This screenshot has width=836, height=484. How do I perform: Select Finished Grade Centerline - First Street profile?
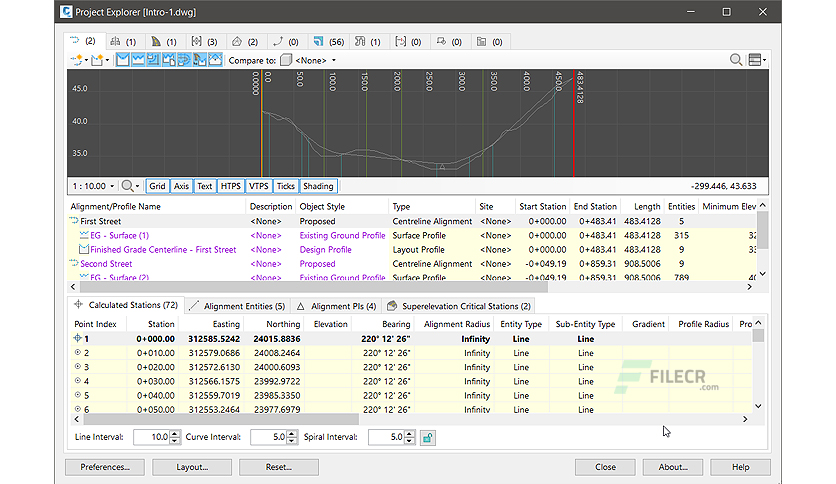point(163,249)
